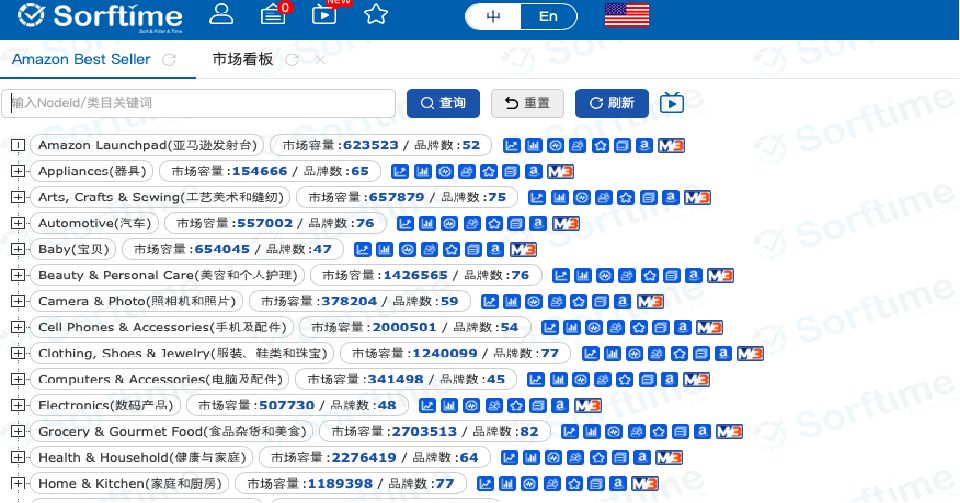Expand the Clothing, Shoes & Jewelry node
The width and height of the screenshot is (960, 503).
click(x=18, y=354)
